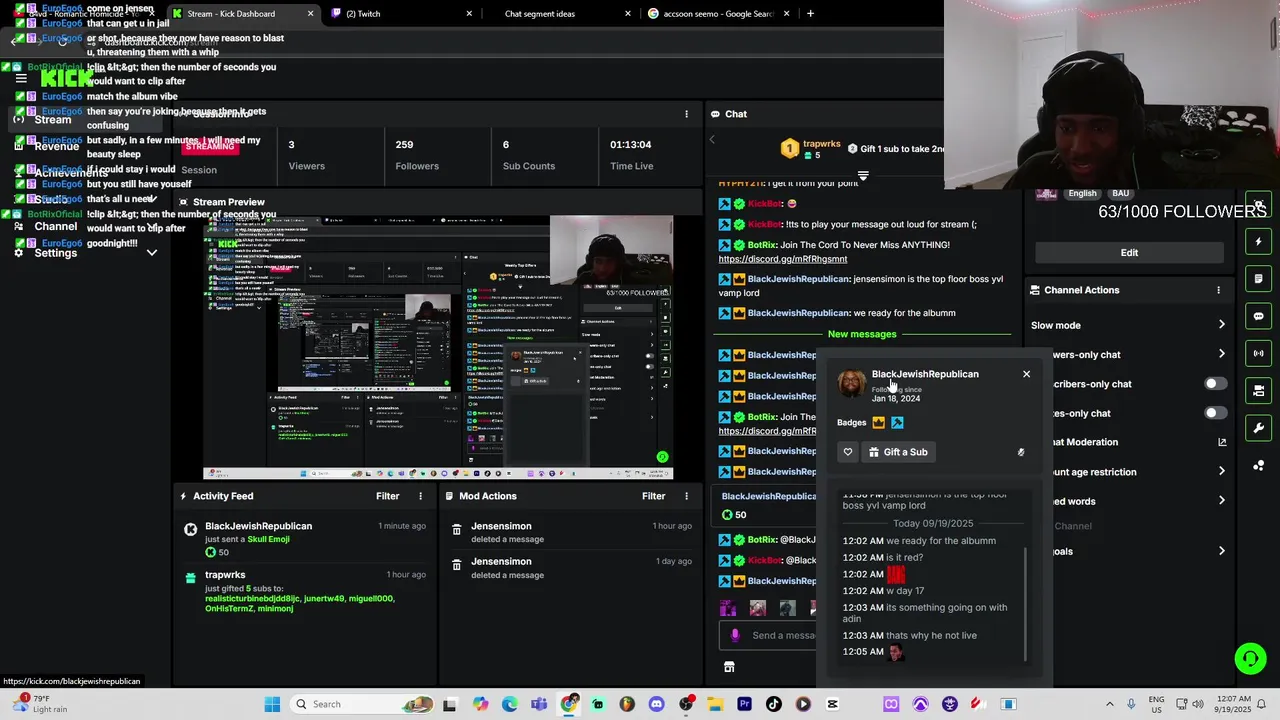Open the discord.gg/mRfRhgsmnt link in chat
The height and width of the screenshot is (720, 1280).
coord(782,259)
